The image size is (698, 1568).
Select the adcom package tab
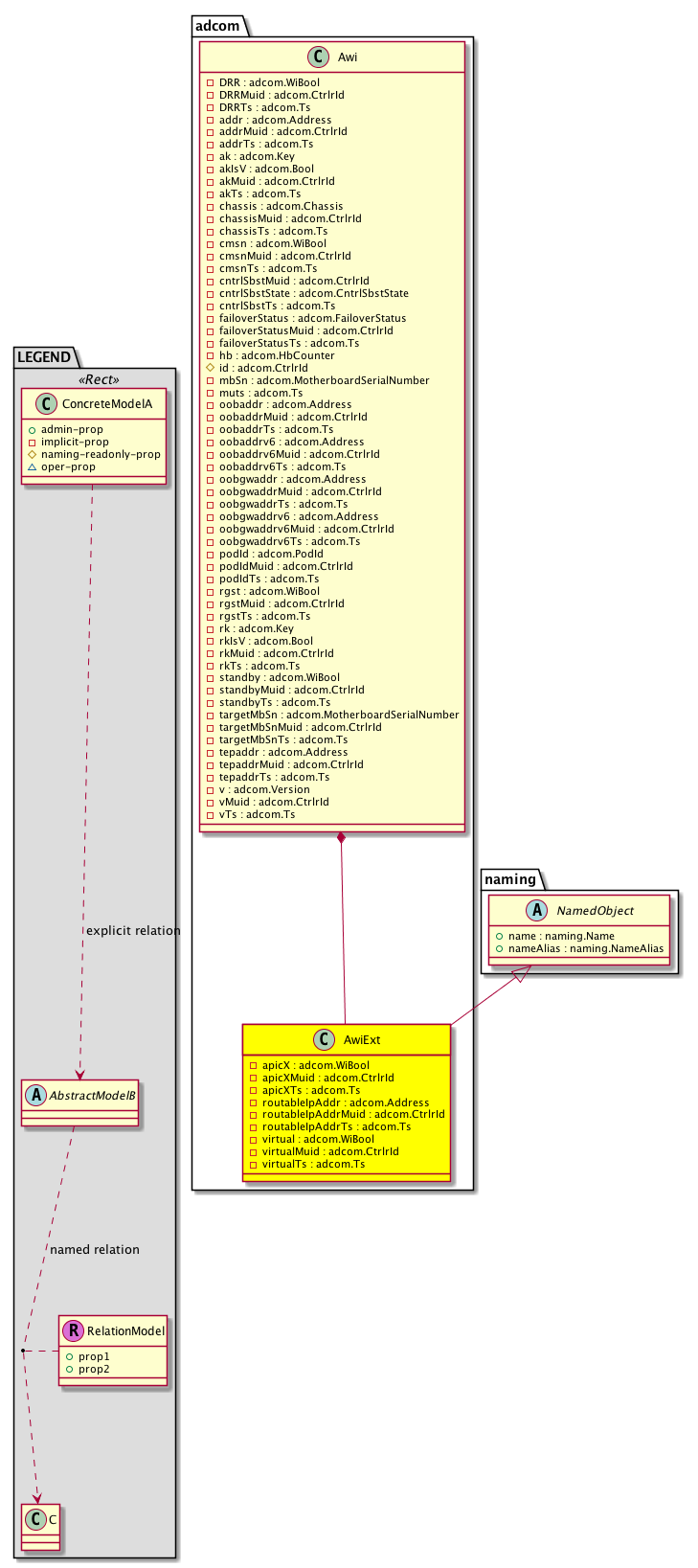click(219, 26)
